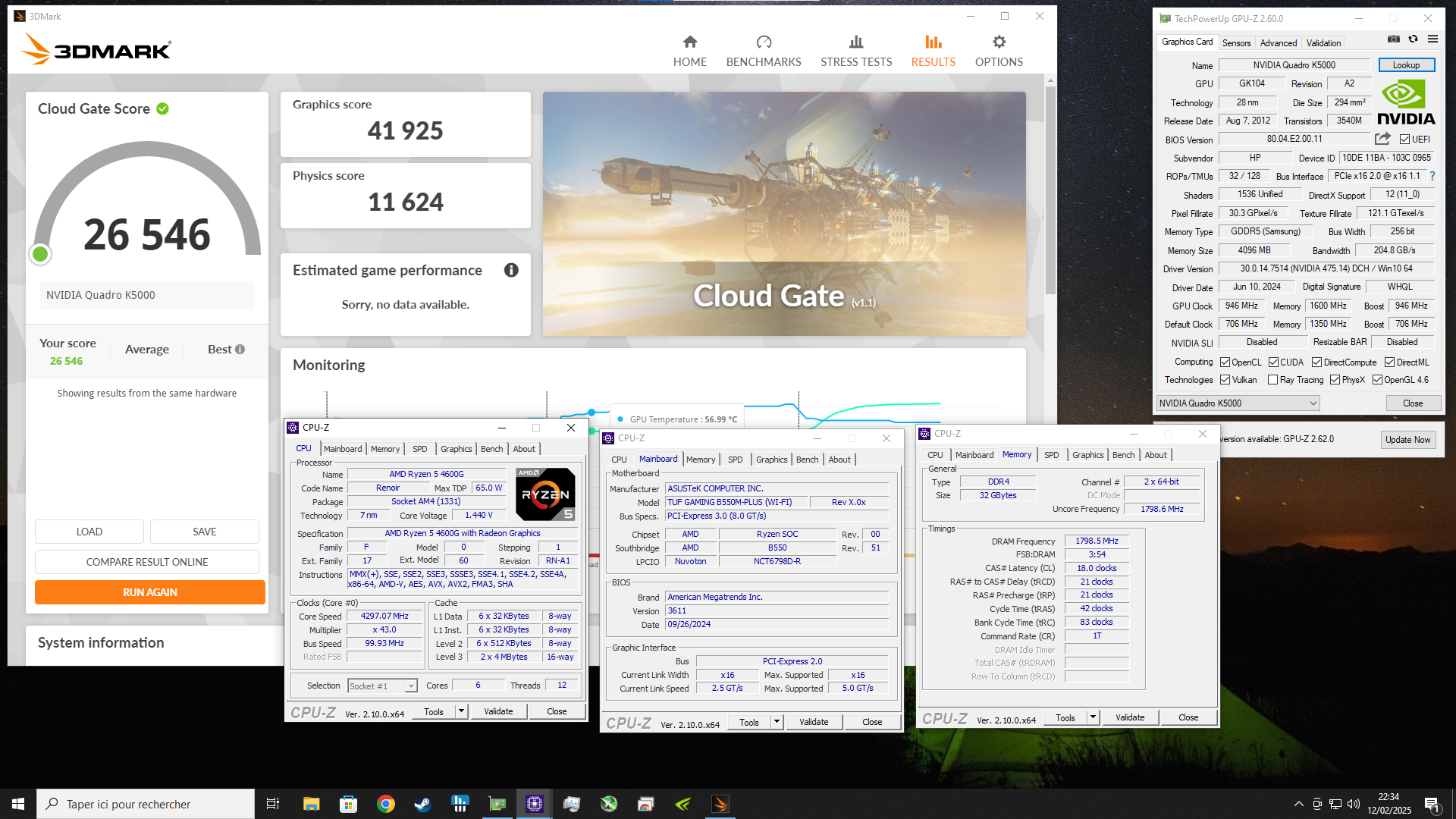Select the Bench tab in the CPU-Z Mainboard window
The height and width of the screenshot is (819, 1456).
[x=807, y=460]
